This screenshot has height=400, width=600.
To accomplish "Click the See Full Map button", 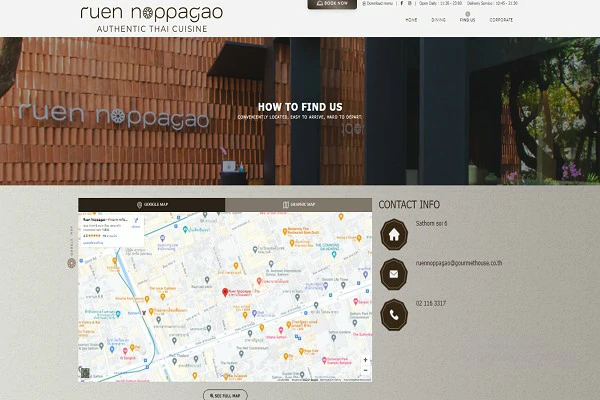I will point(225,395).
